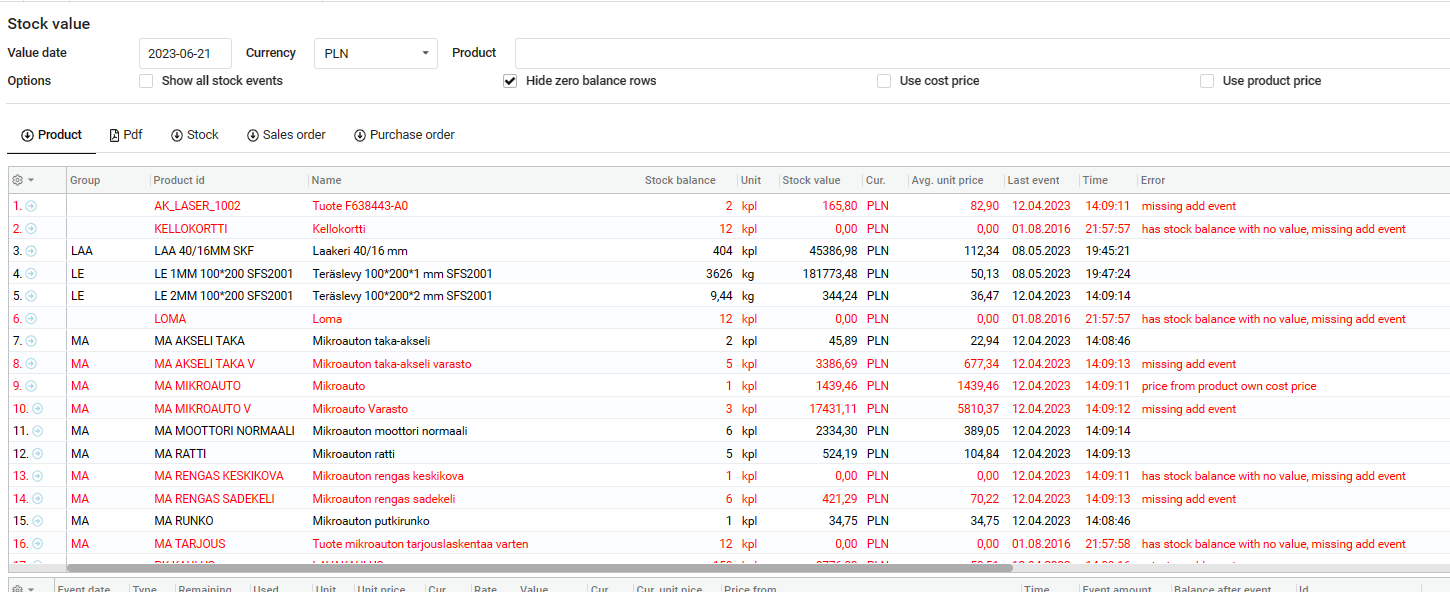Viewport: 1450px width, 592px height.
Task: Click the arrow icon in row 10
Action: coord(37,409)
